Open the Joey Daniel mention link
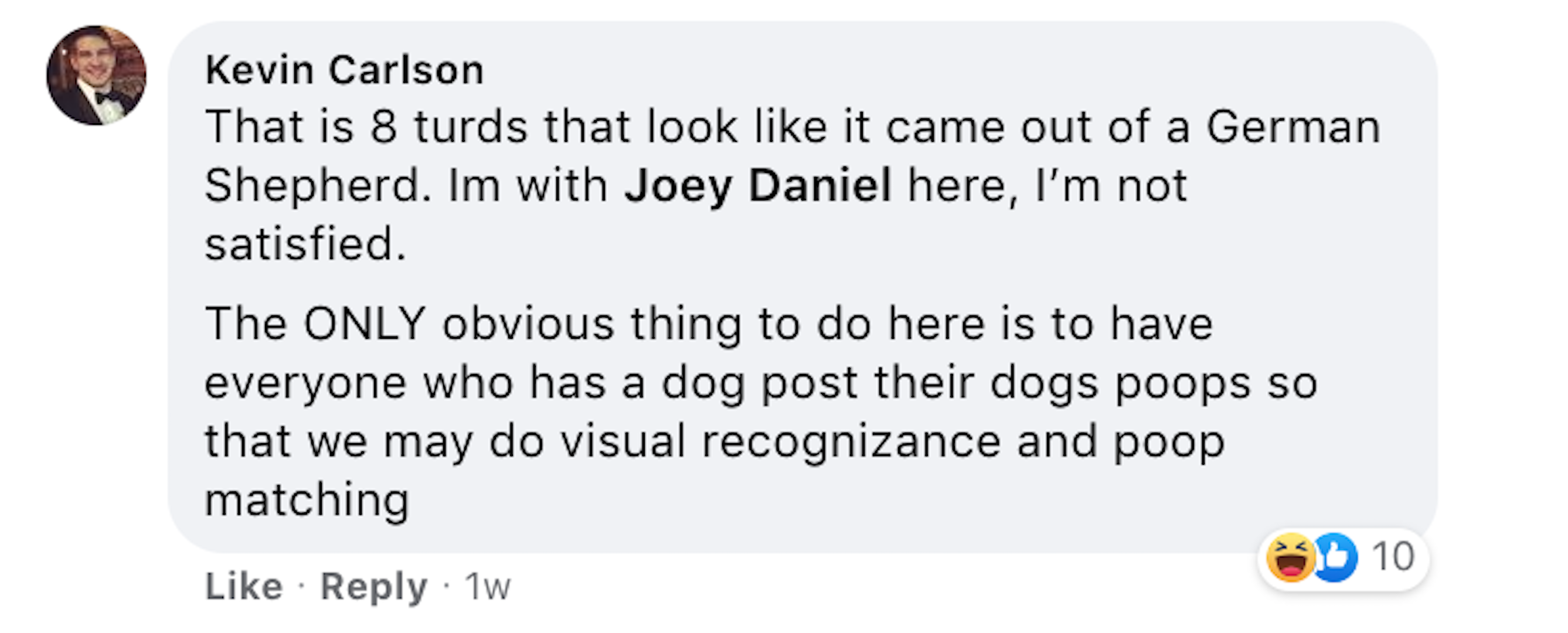The image size is (1568, 633). (x=757, y=185)
